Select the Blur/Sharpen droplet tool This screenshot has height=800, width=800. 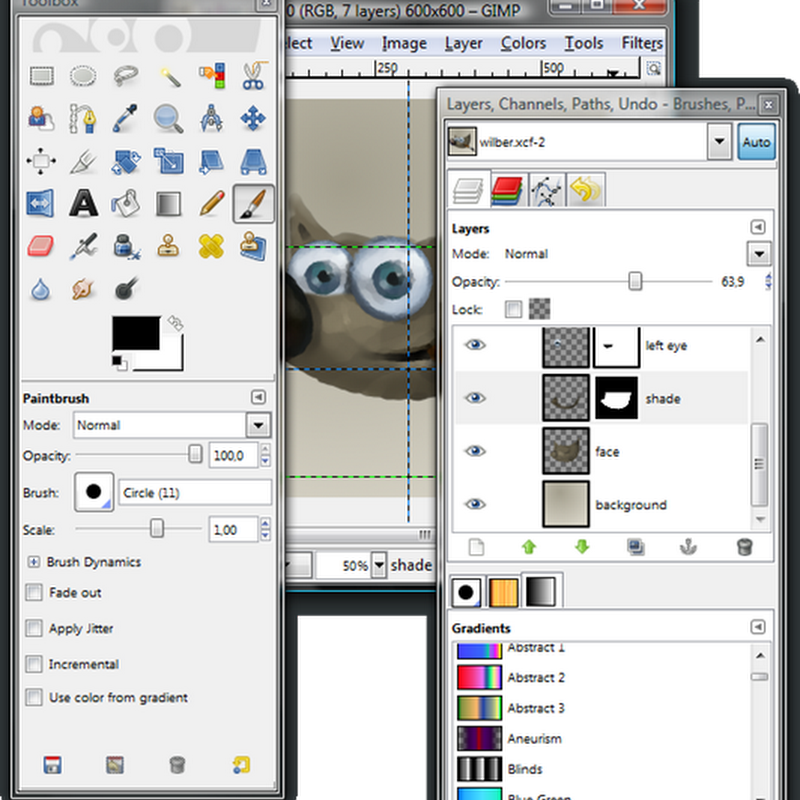[41, 289]
